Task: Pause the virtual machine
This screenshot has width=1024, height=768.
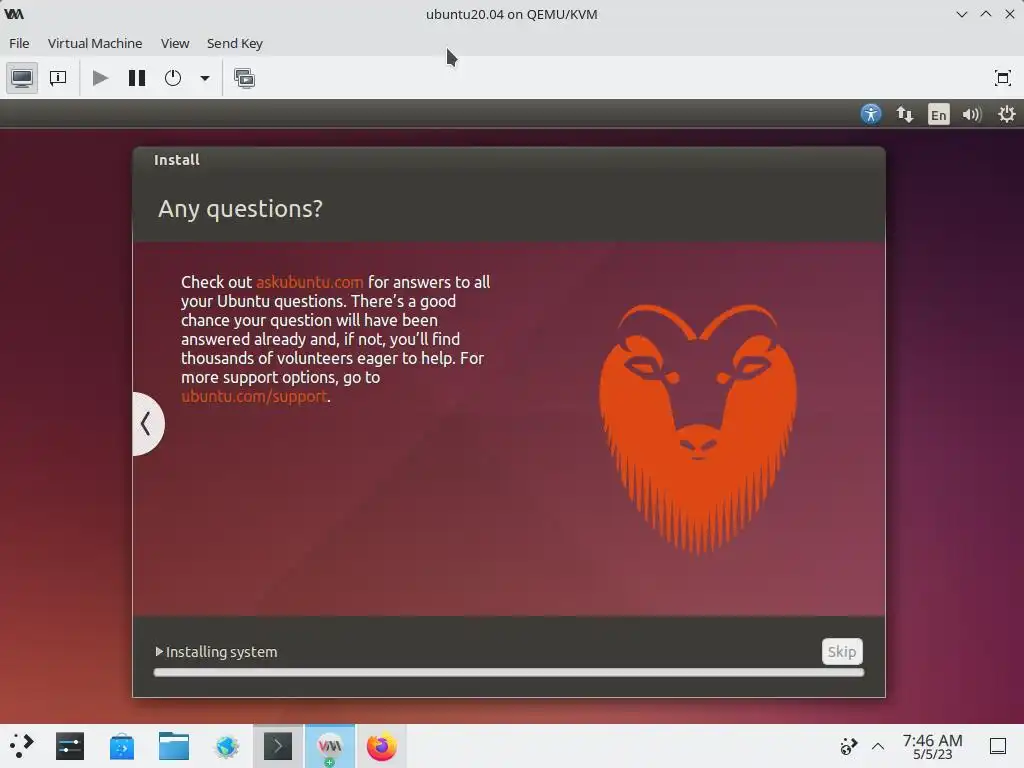Action: (x=136, y=78)
